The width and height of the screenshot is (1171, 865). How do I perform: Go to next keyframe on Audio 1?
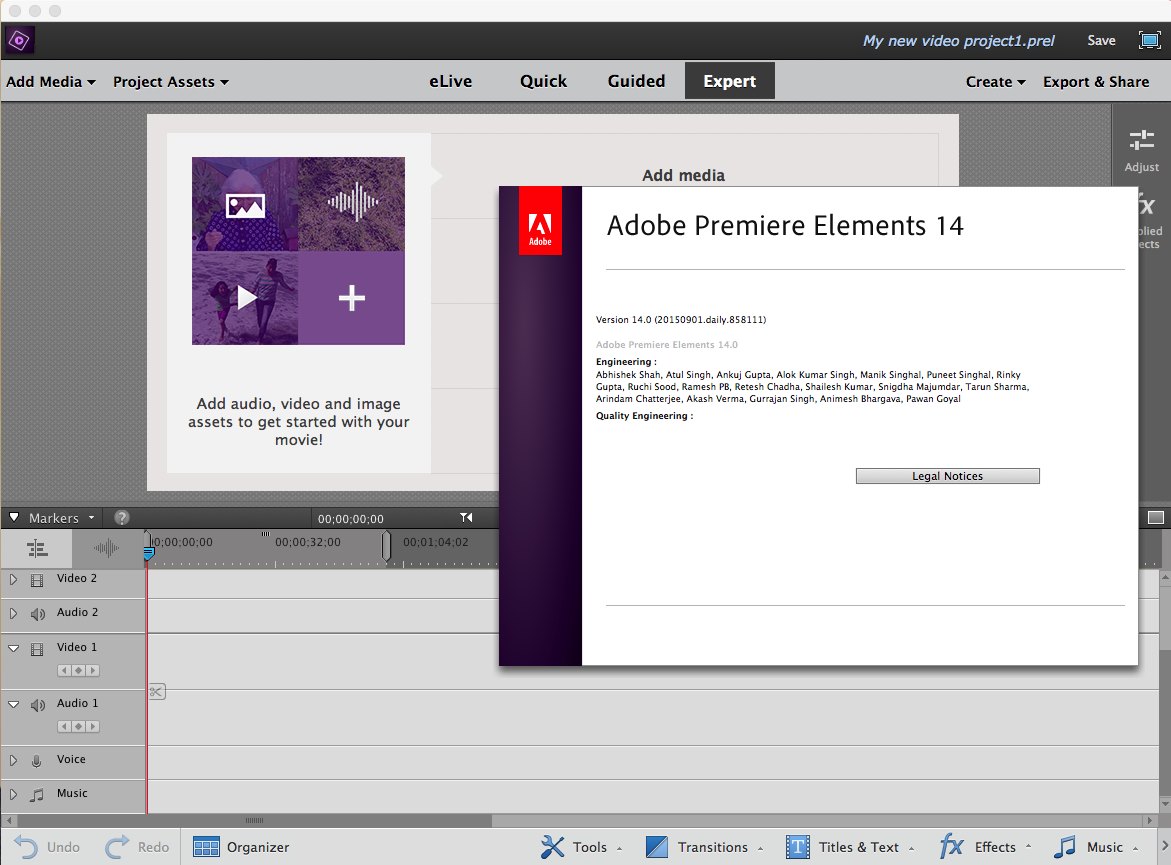click(93, 727)
